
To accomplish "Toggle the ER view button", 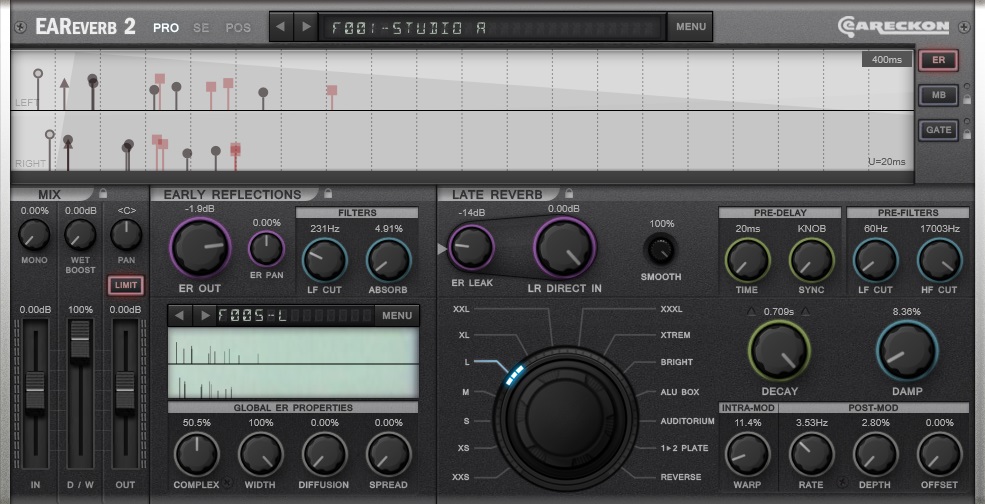I will (x=938, y=61).
